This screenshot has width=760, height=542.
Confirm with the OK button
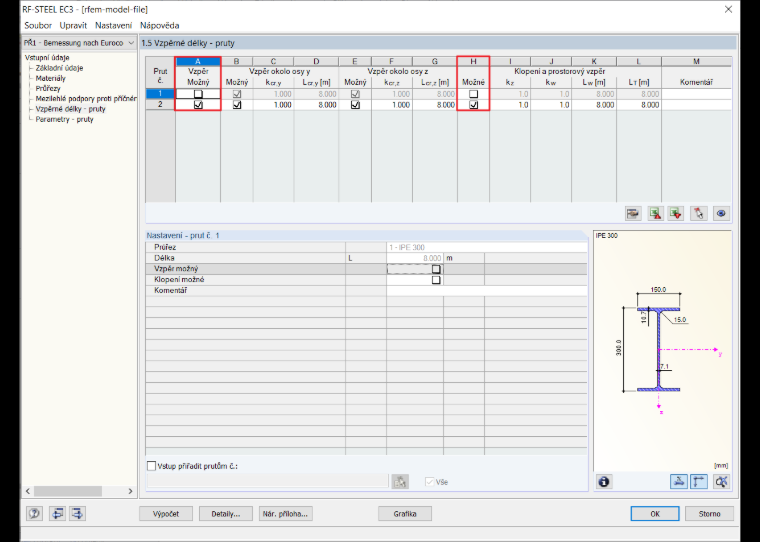655,513
